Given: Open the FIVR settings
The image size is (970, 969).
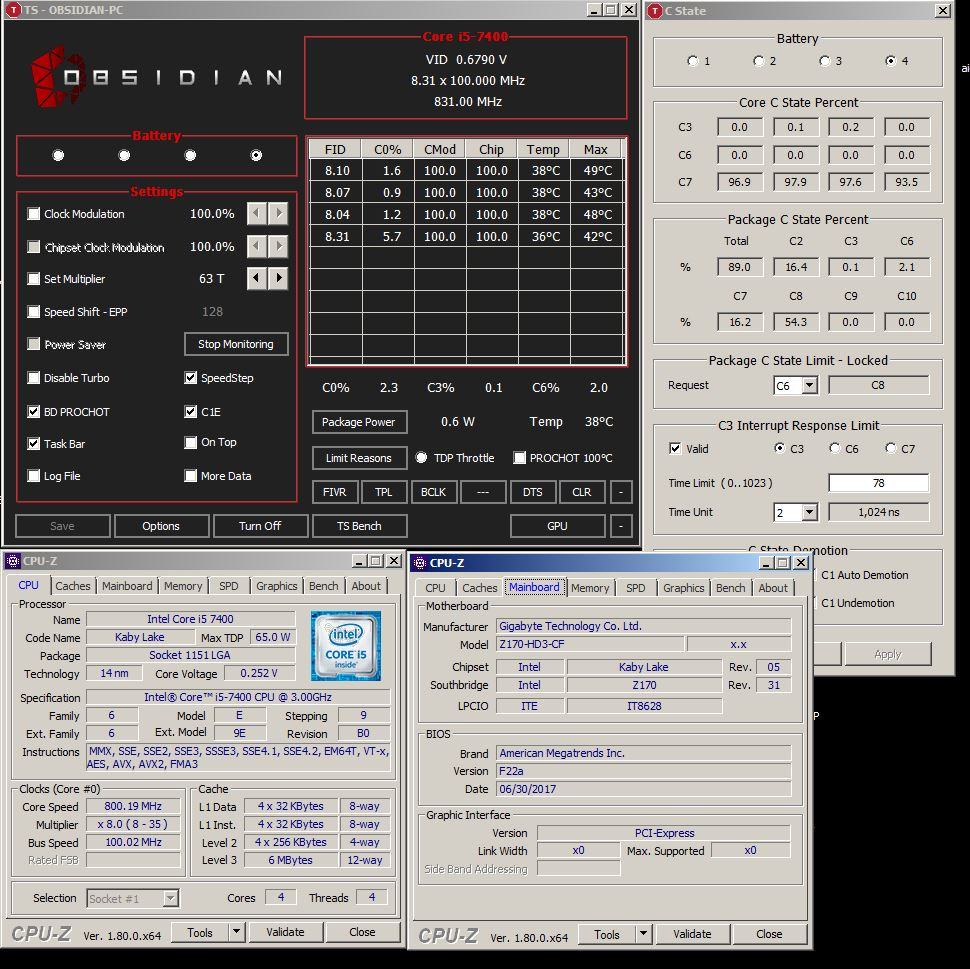Looking at the screenshot, I should (x=334, y=492).
